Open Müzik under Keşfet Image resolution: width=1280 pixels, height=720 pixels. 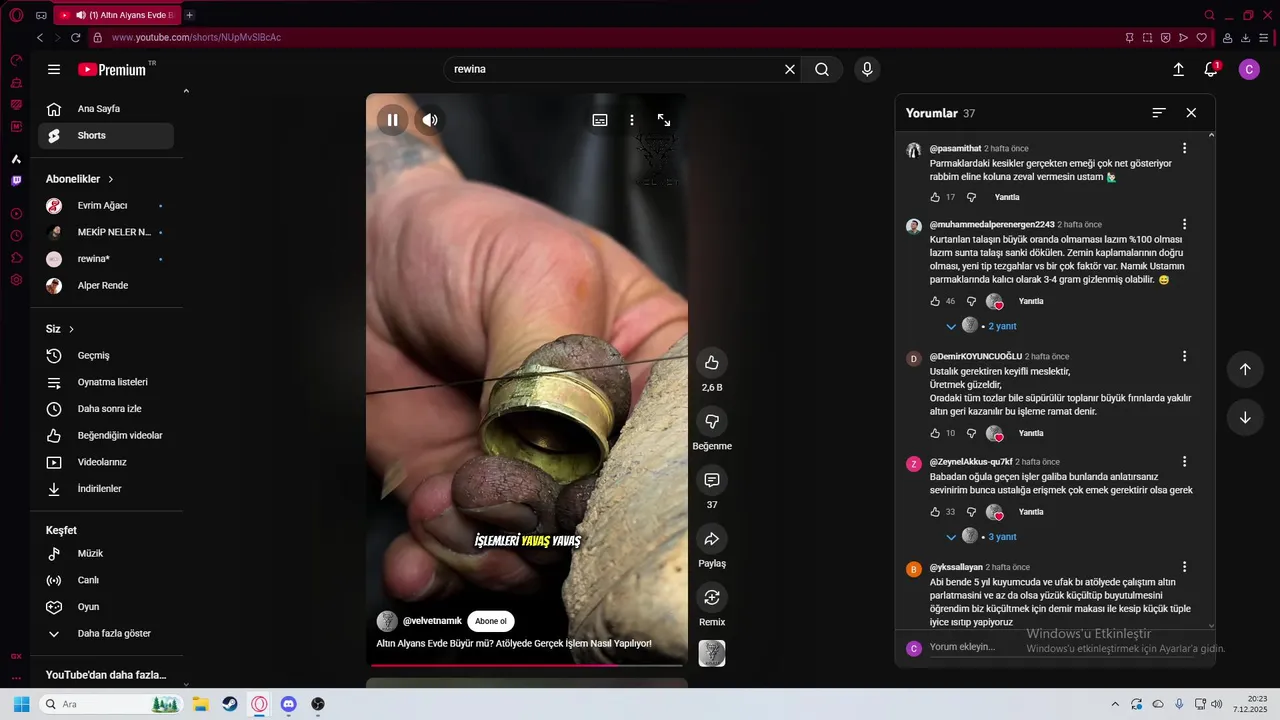[x=106, y=554]
